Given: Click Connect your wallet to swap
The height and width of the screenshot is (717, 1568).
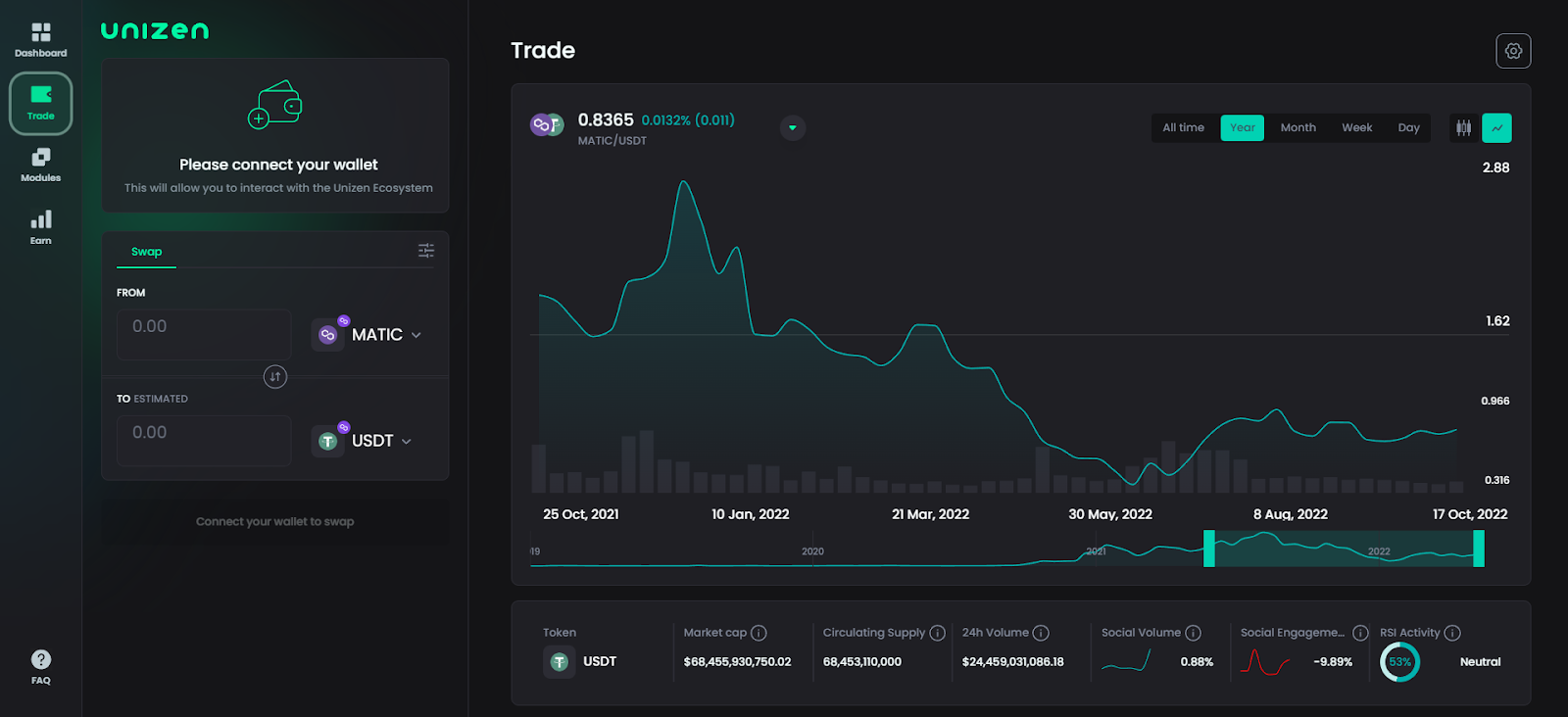Looking at the screenshot, I should coord(275,521).
